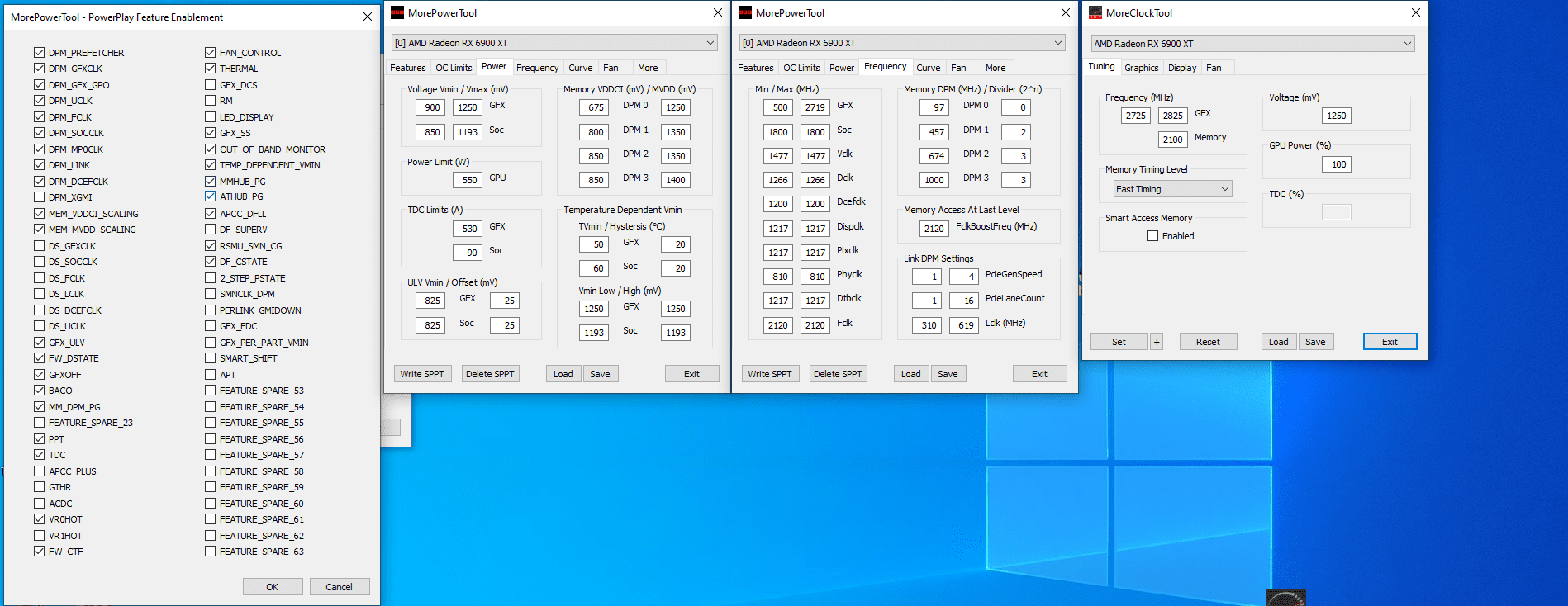Image resolution: width=1568 pixels, height=606 pixels.
Task: Click the MoreClockTool Voltage field showing 1250
Action: pos(1337,116)
